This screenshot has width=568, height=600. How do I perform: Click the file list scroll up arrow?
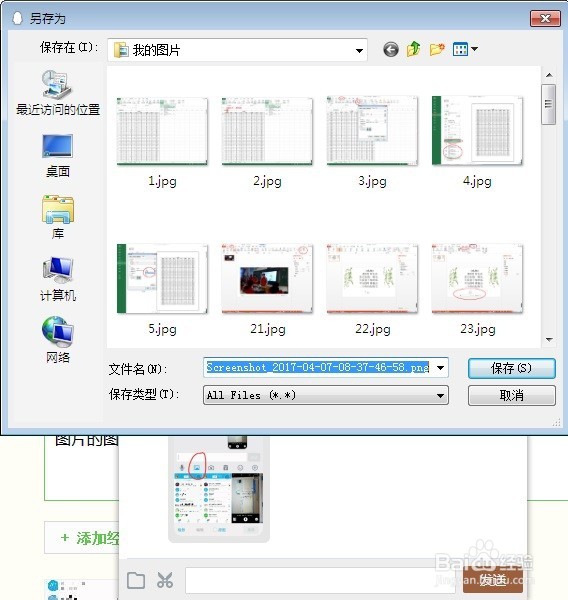tap(549, 75)
